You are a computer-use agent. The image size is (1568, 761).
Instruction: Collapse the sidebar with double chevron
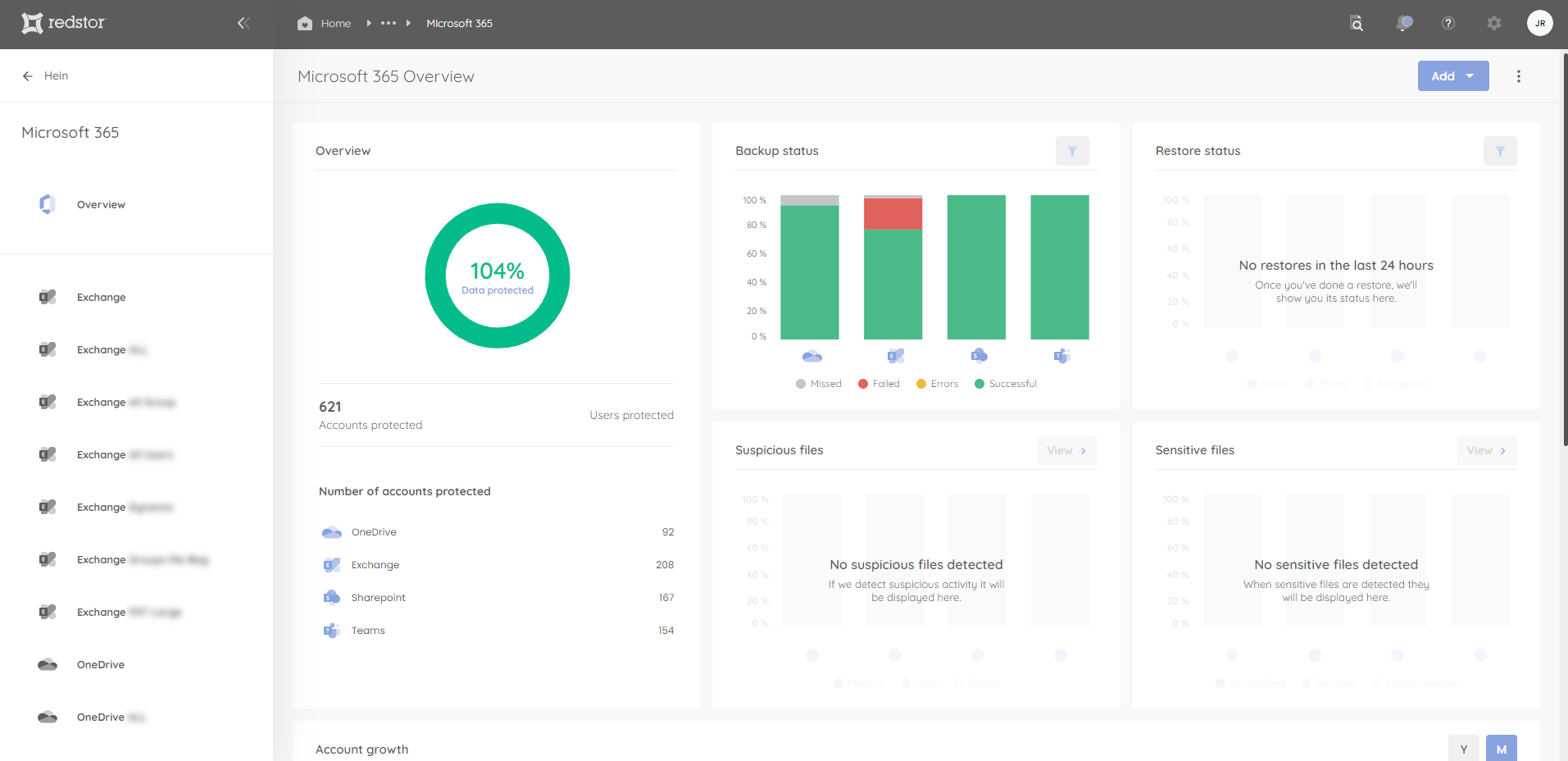243,23
